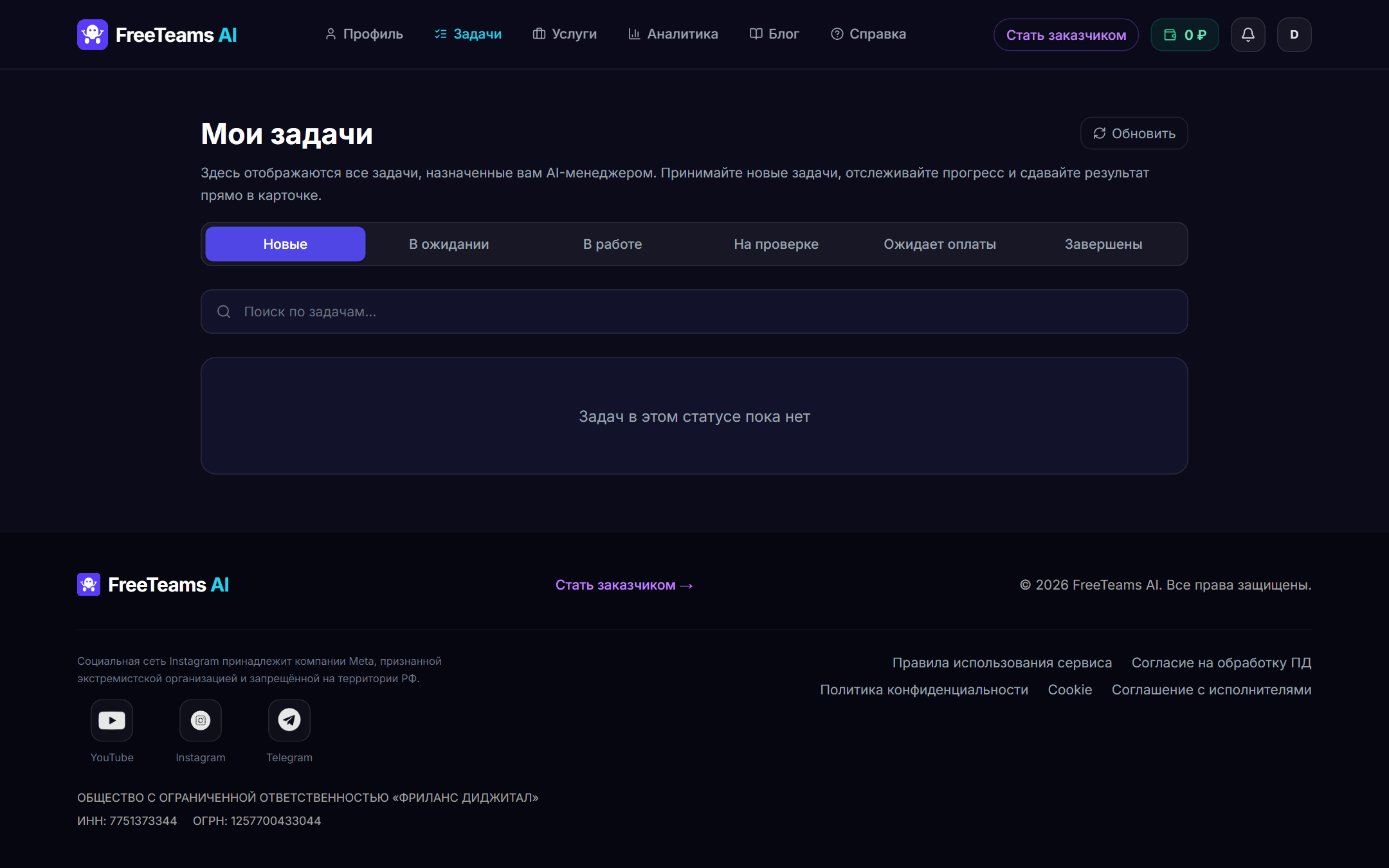Click Стать заказчиком header button

[x=1066, y=35]
